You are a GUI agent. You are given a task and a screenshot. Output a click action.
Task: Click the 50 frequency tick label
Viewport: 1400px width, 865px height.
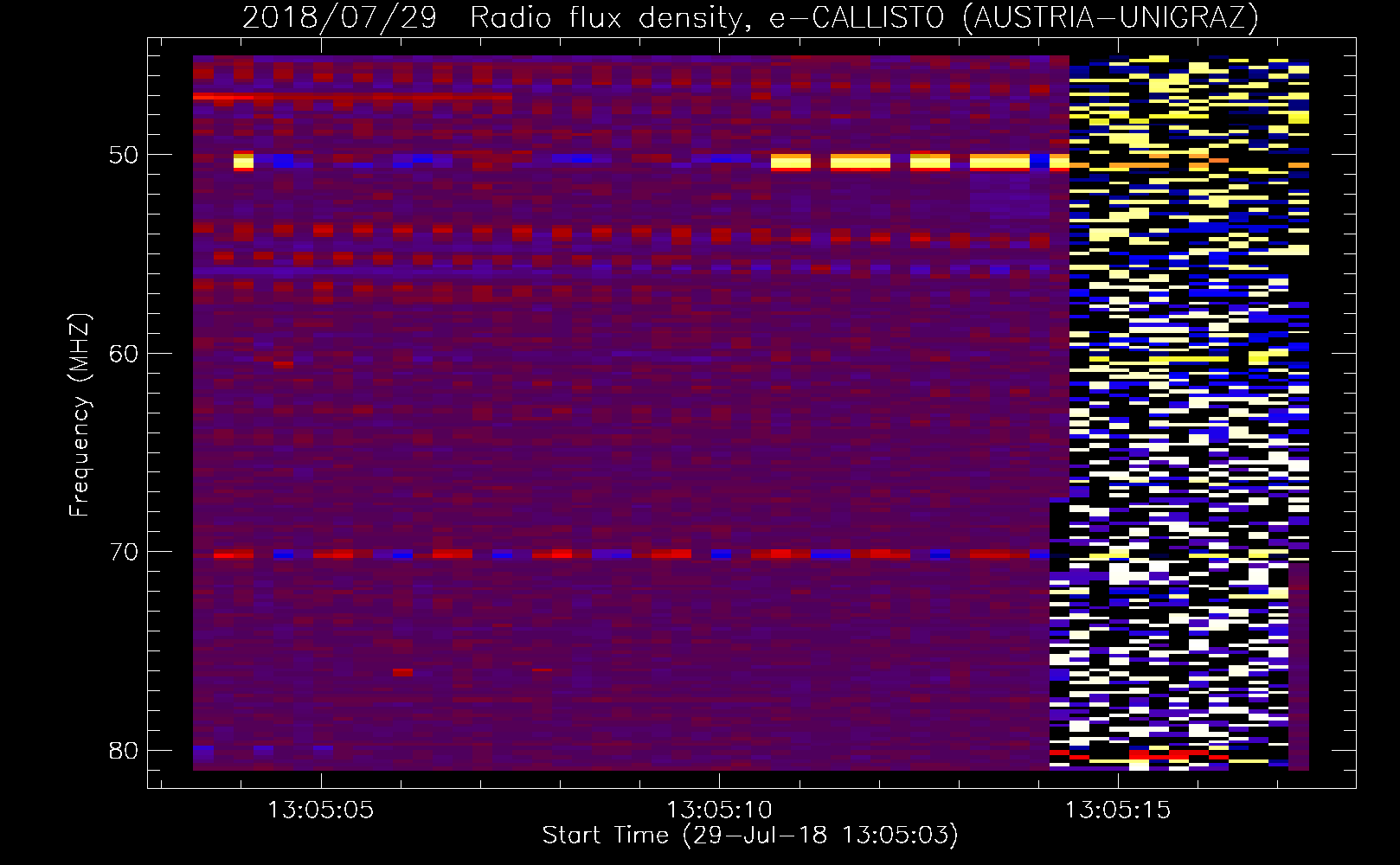point(124,156)
